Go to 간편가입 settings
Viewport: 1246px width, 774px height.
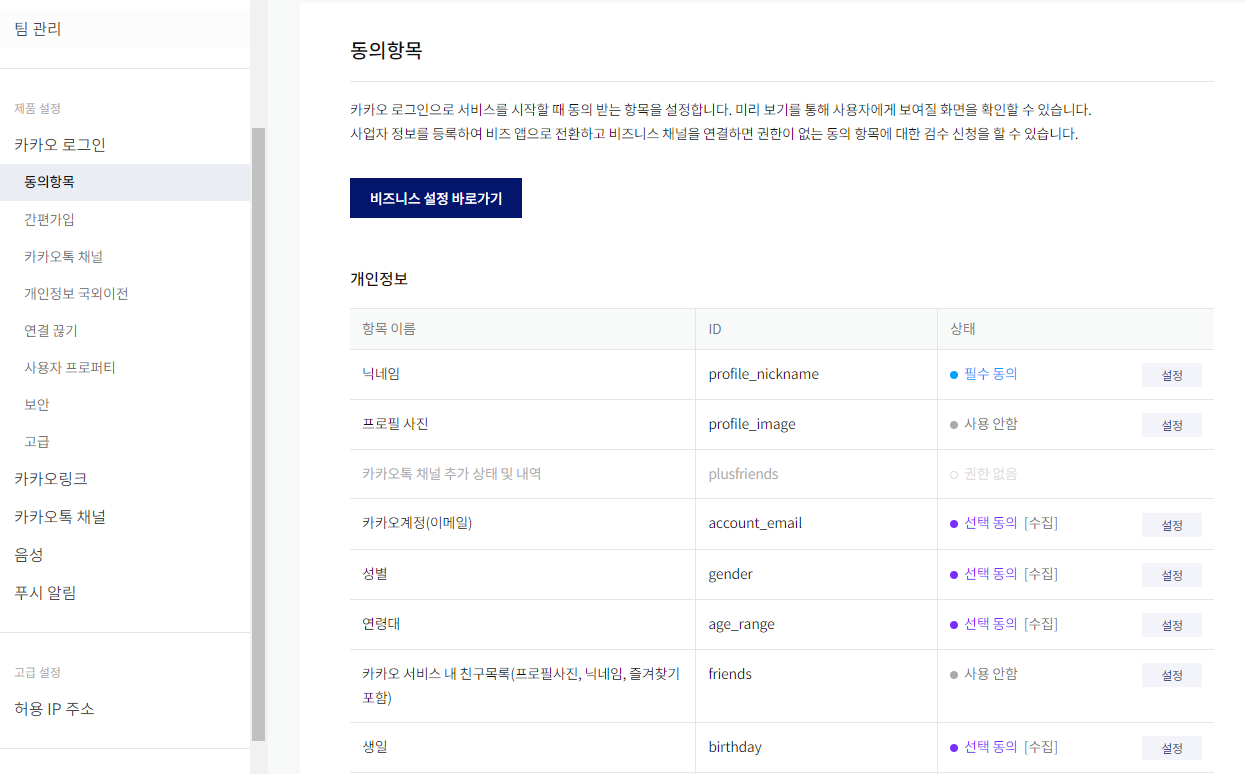pyautogui.click(x=49, y=219)
